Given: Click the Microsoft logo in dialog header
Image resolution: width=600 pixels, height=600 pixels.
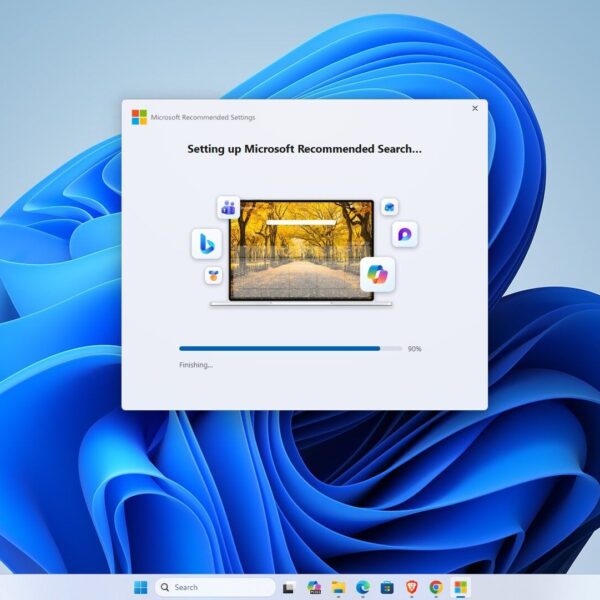Looking at the screenshot, I should click(x=139, y=117).
